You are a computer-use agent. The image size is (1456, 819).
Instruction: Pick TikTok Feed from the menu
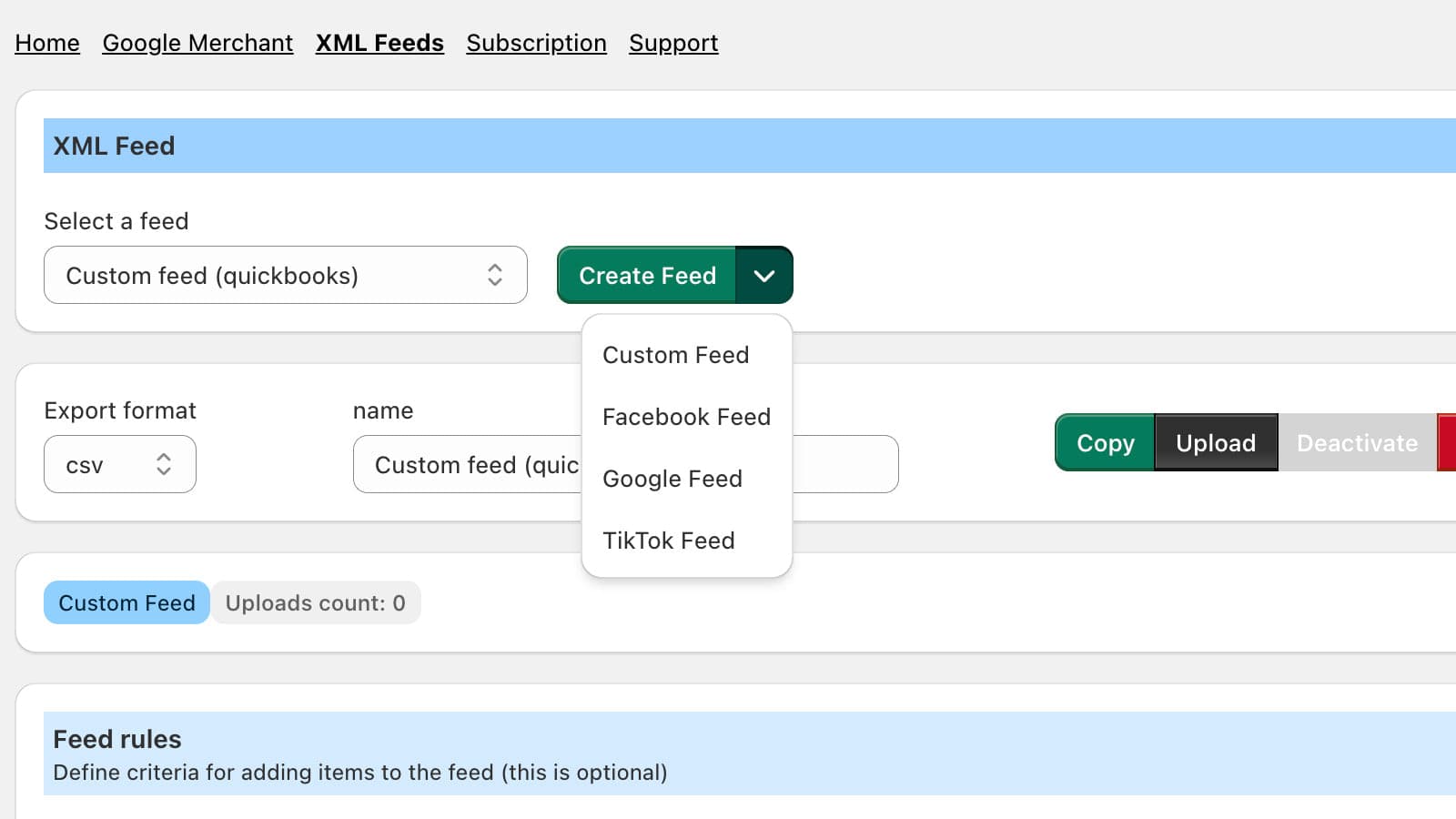(x=668, y=541)
